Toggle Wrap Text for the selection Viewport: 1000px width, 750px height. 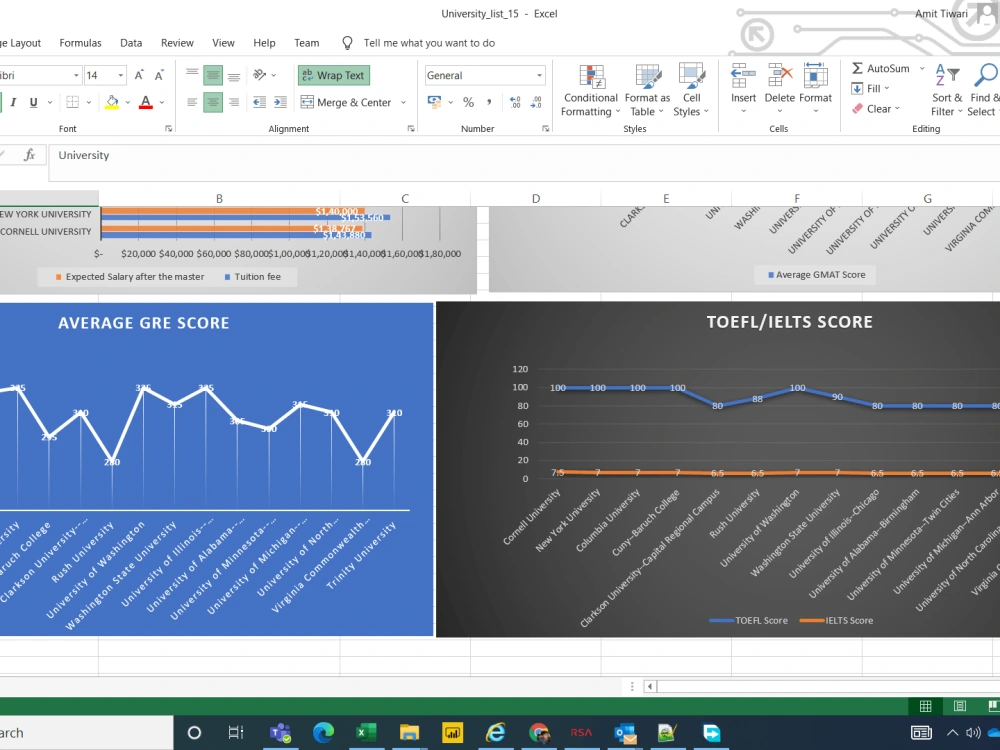click(333, 75)
